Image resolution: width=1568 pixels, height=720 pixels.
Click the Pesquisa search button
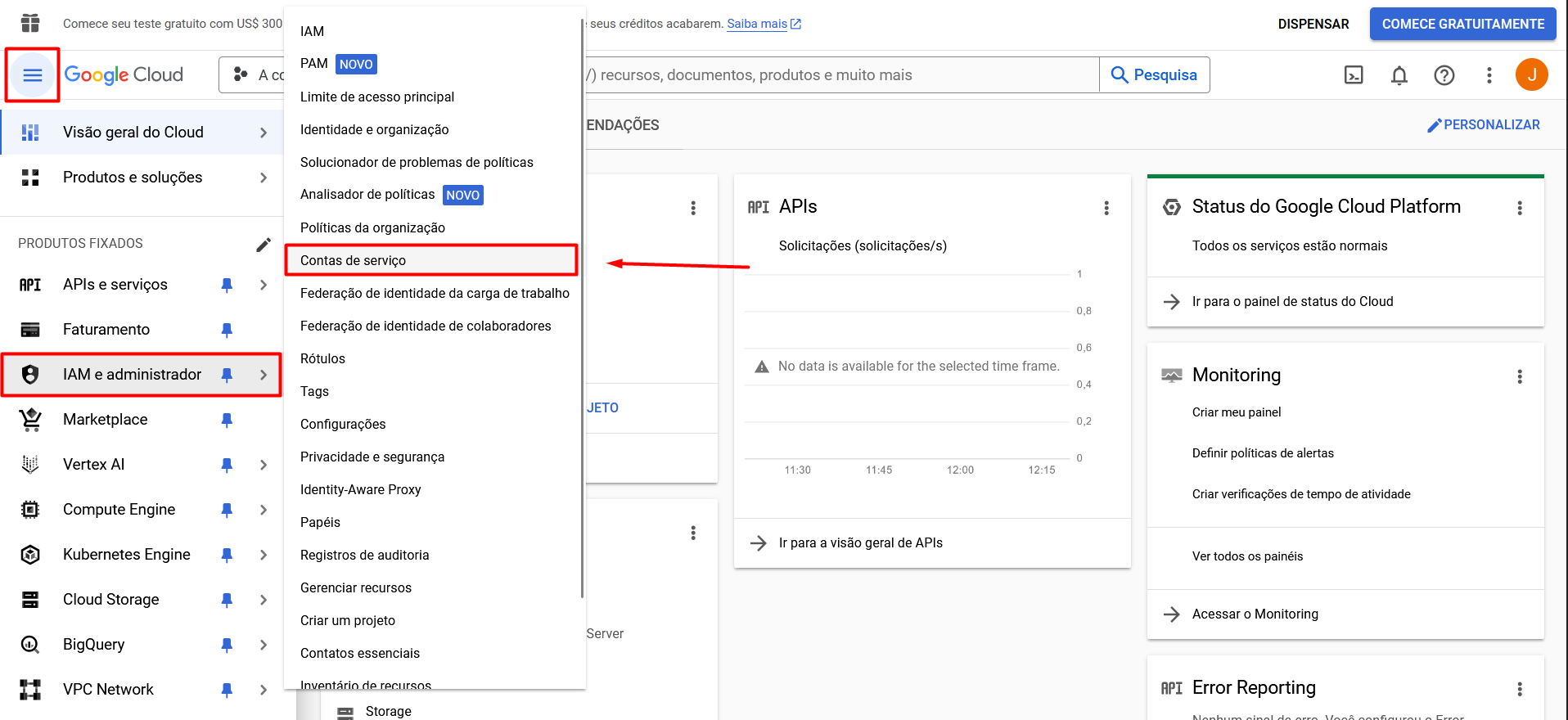pyautogui.click(x=1154, y=75)
